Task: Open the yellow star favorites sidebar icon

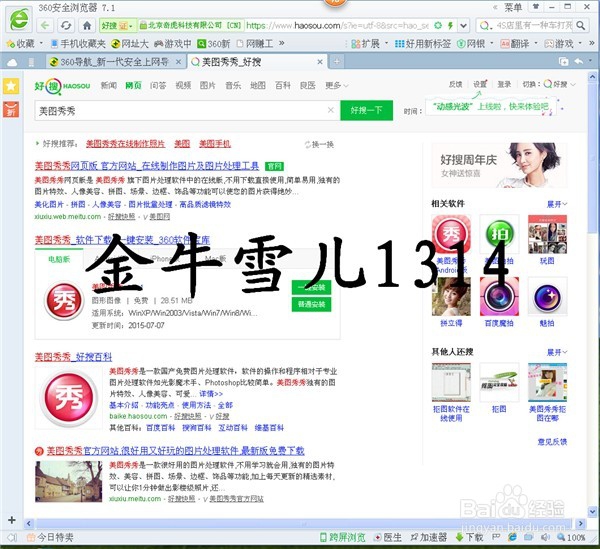Action: (x=11, y=86)
